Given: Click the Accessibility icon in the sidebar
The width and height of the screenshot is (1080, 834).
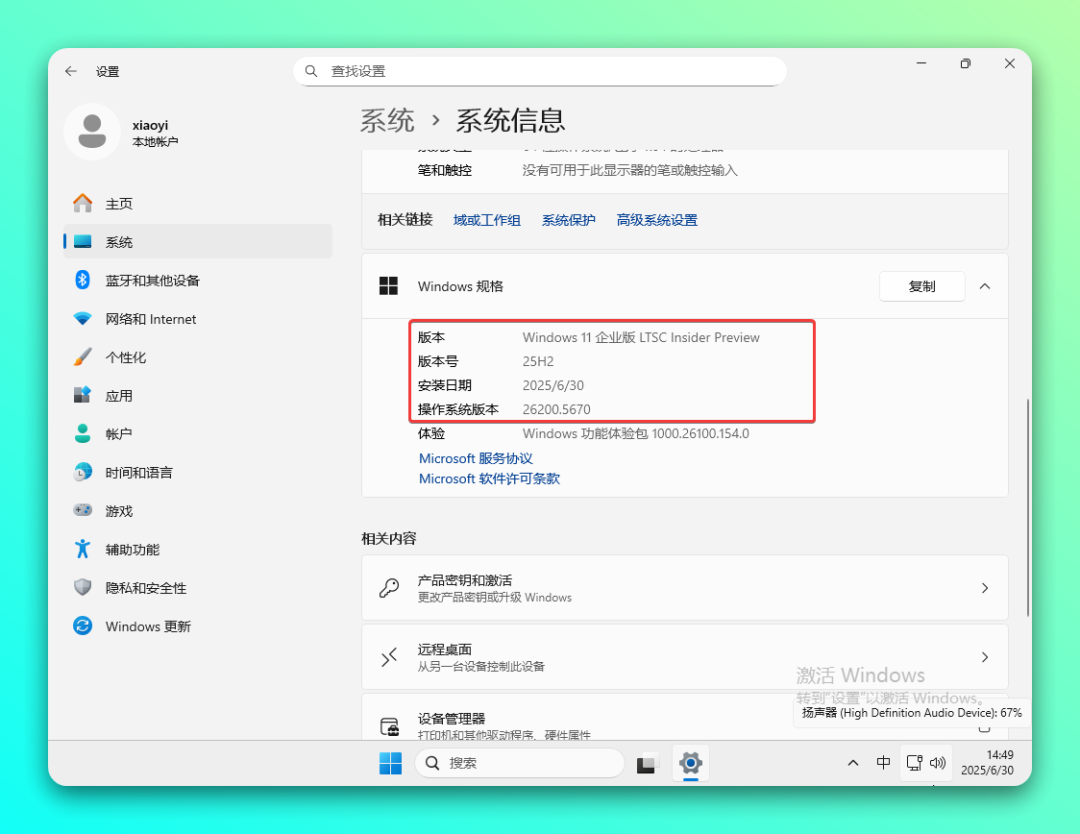Looking at the screenshot, I should pos(83,549).
